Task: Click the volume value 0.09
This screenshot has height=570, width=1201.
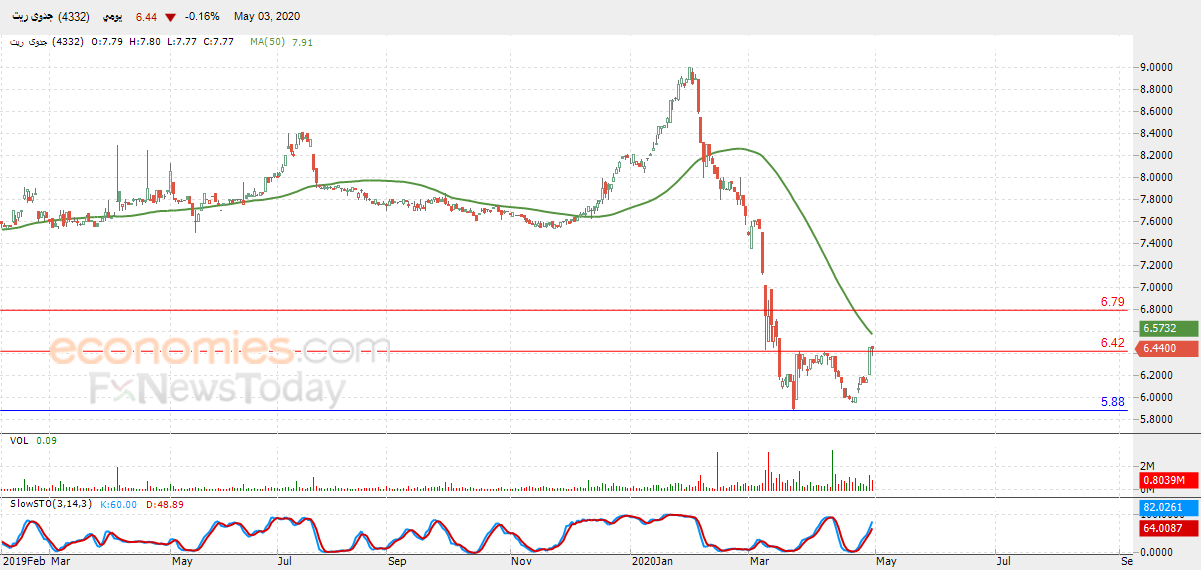Action: point(47,440)
